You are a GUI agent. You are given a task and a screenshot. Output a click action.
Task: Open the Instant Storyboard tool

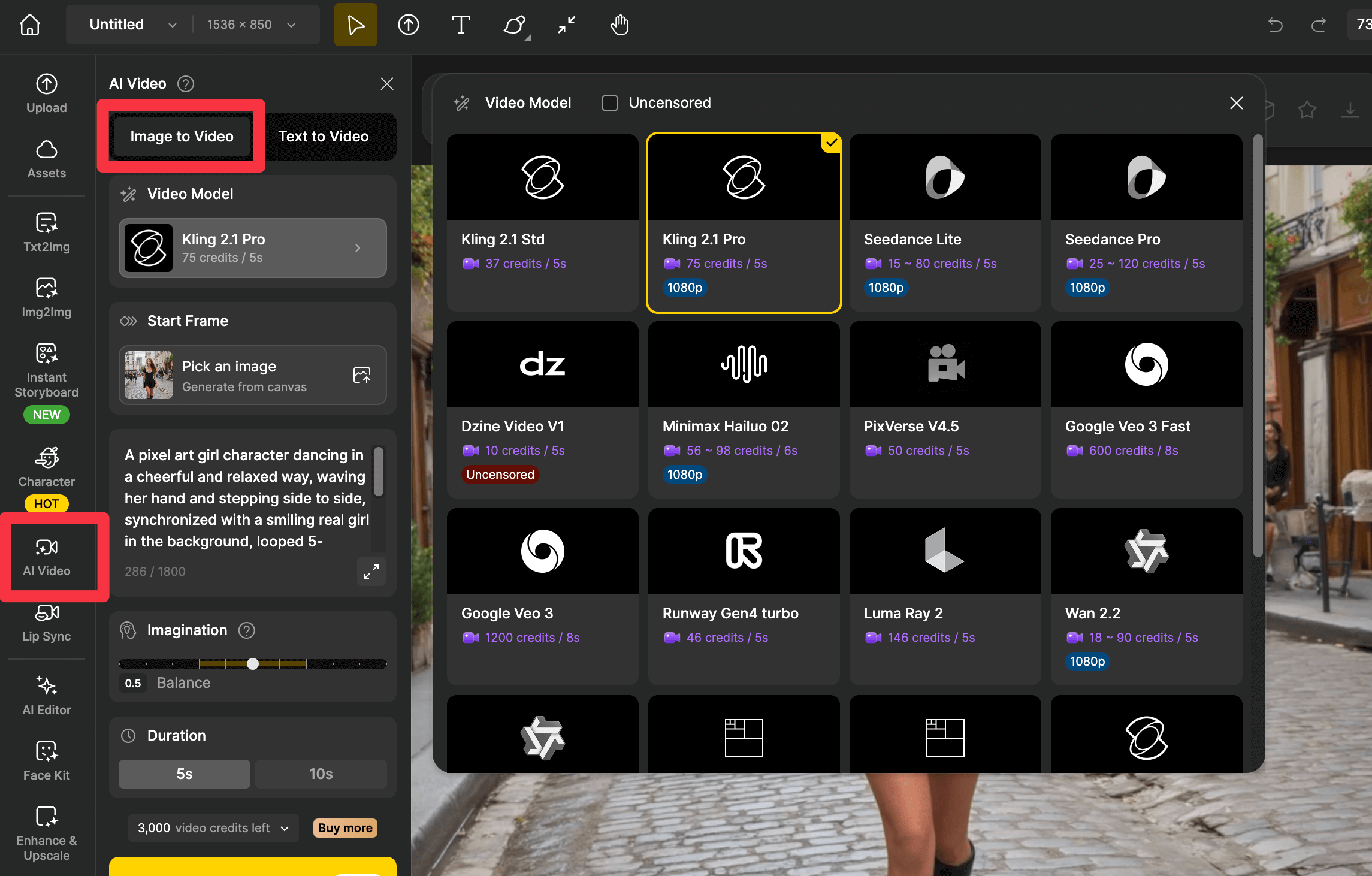(x=47, y=370)
